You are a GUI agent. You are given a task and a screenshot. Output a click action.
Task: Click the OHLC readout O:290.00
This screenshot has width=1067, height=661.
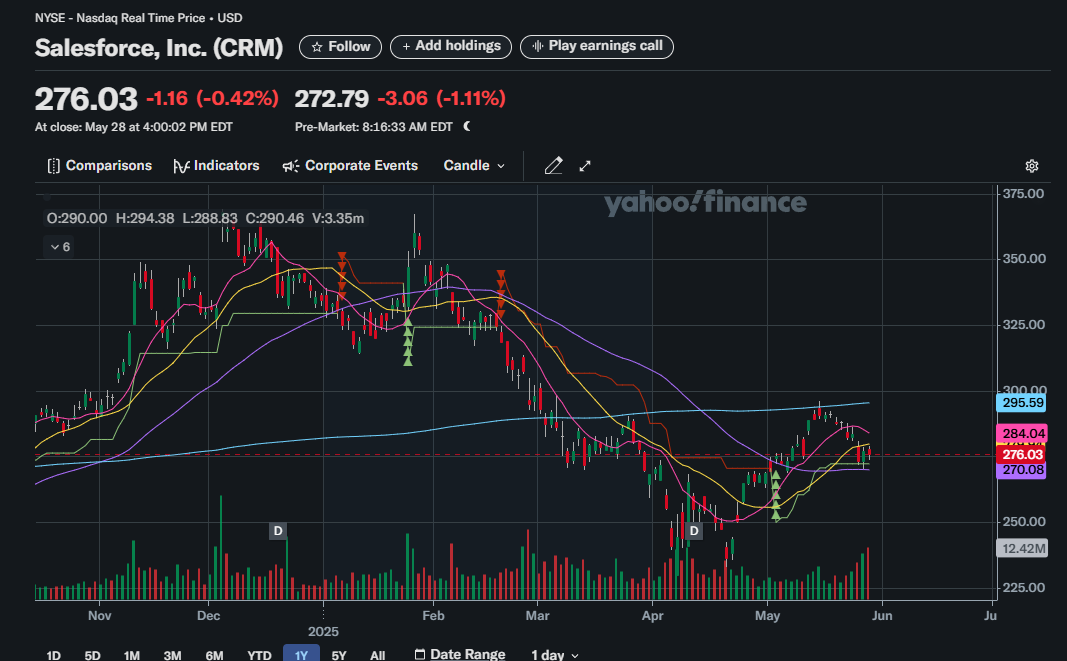(77, 219)
